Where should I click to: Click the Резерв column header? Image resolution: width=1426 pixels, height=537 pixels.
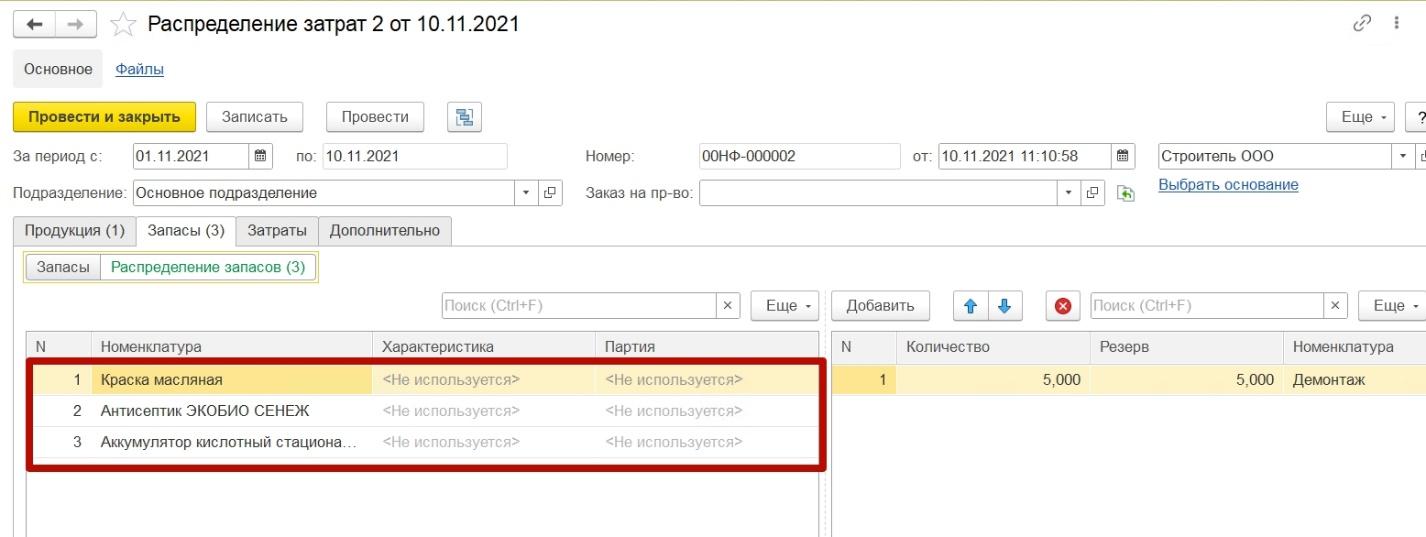pos(1186,347)
